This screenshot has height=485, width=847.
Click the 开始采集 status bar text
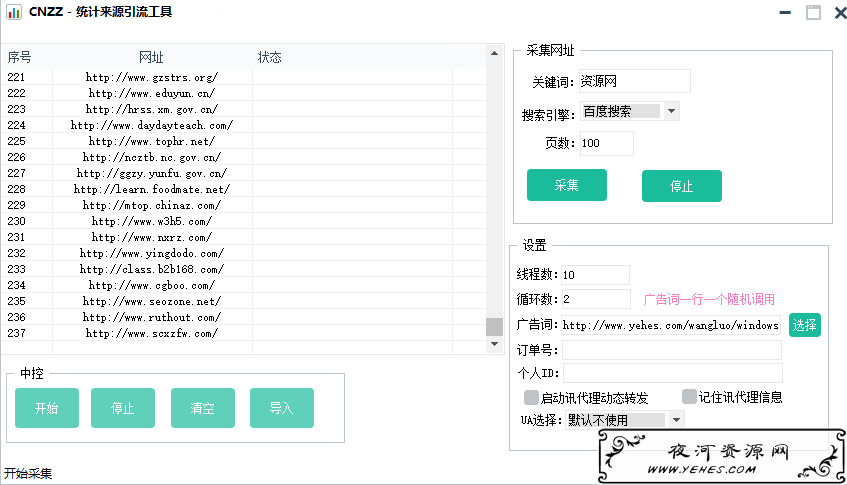28,474
